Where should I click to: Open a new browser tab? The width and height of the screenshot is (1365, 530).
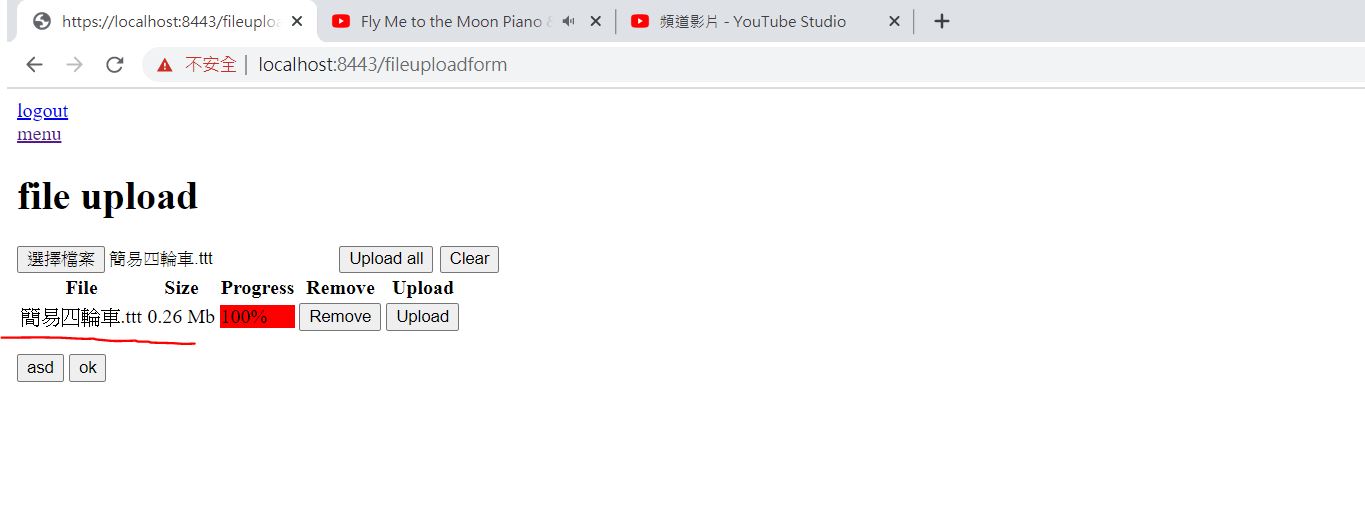point(941,21)
